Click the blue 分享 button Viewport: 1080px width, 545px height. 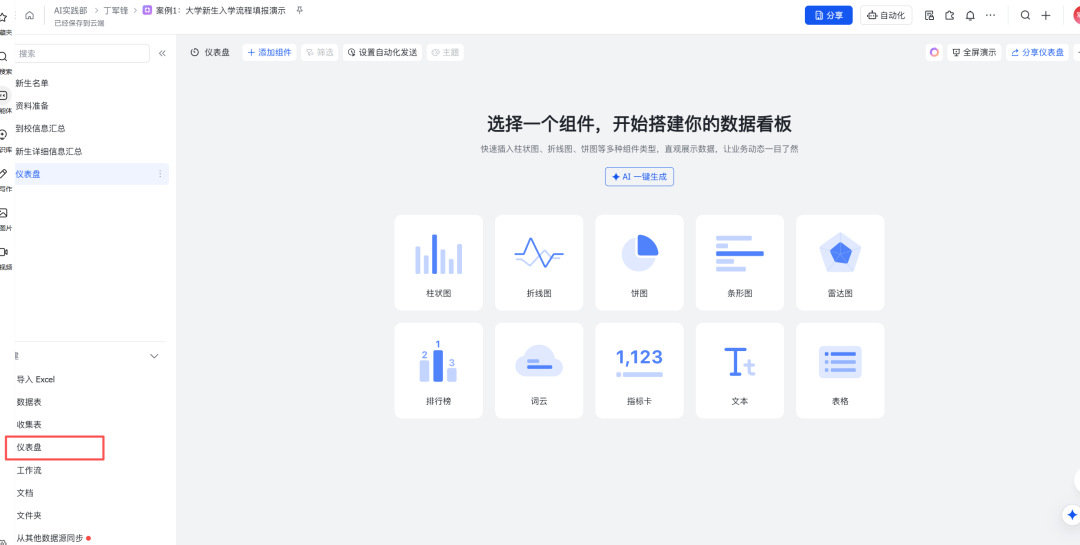tap(828, 15)
